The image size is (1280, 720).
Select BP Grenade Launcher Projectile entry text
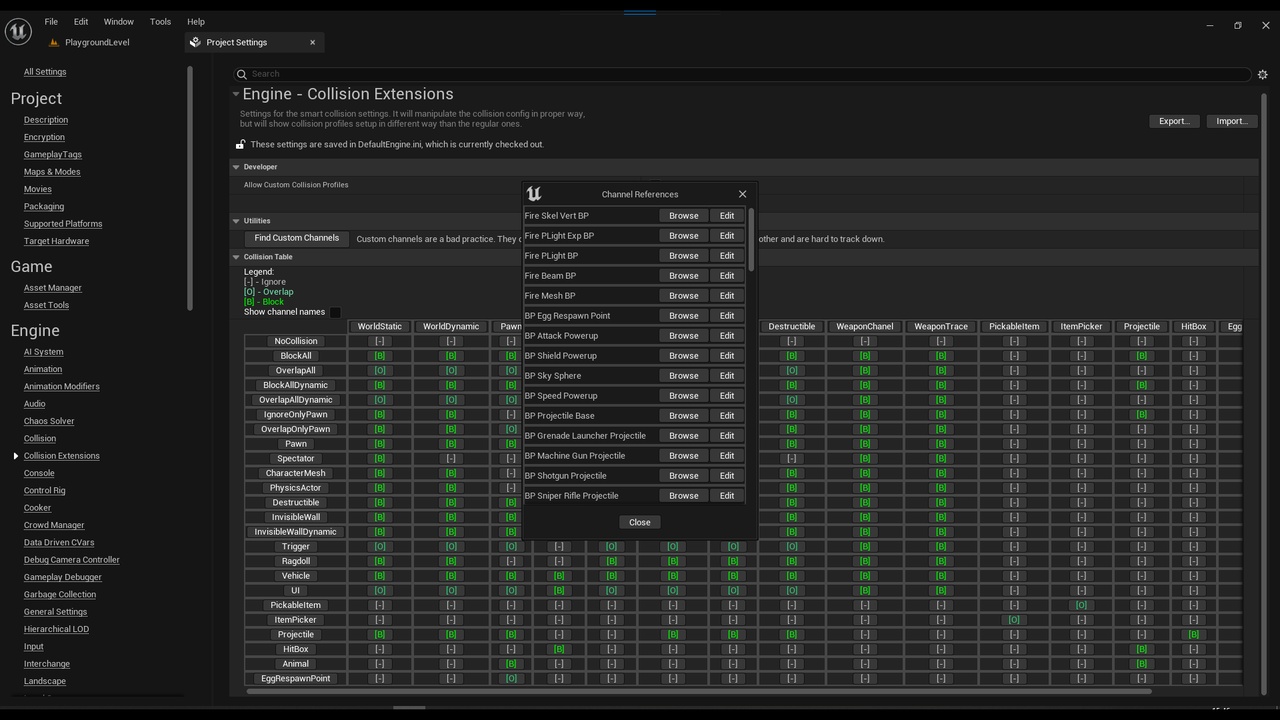(585, 436)
